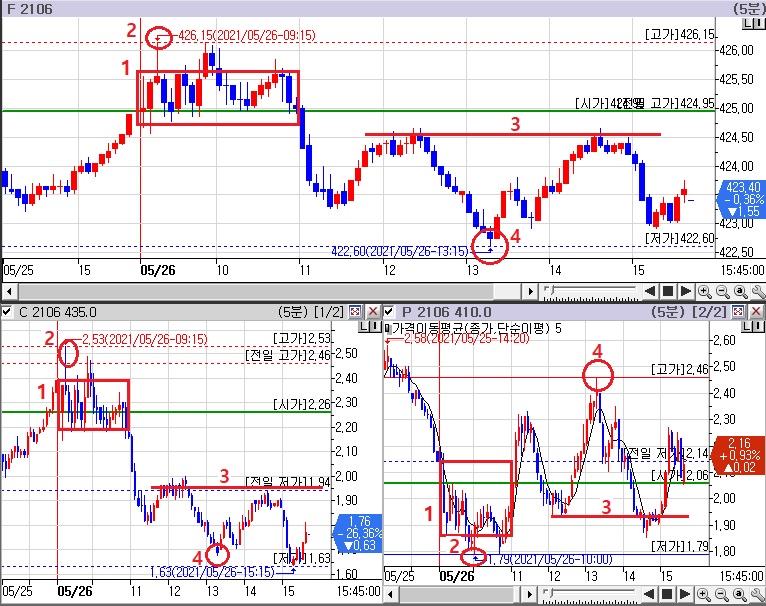
Task: Uncheck the P 2106 410.0 chart checkbox
Action: tap(389, 311)
